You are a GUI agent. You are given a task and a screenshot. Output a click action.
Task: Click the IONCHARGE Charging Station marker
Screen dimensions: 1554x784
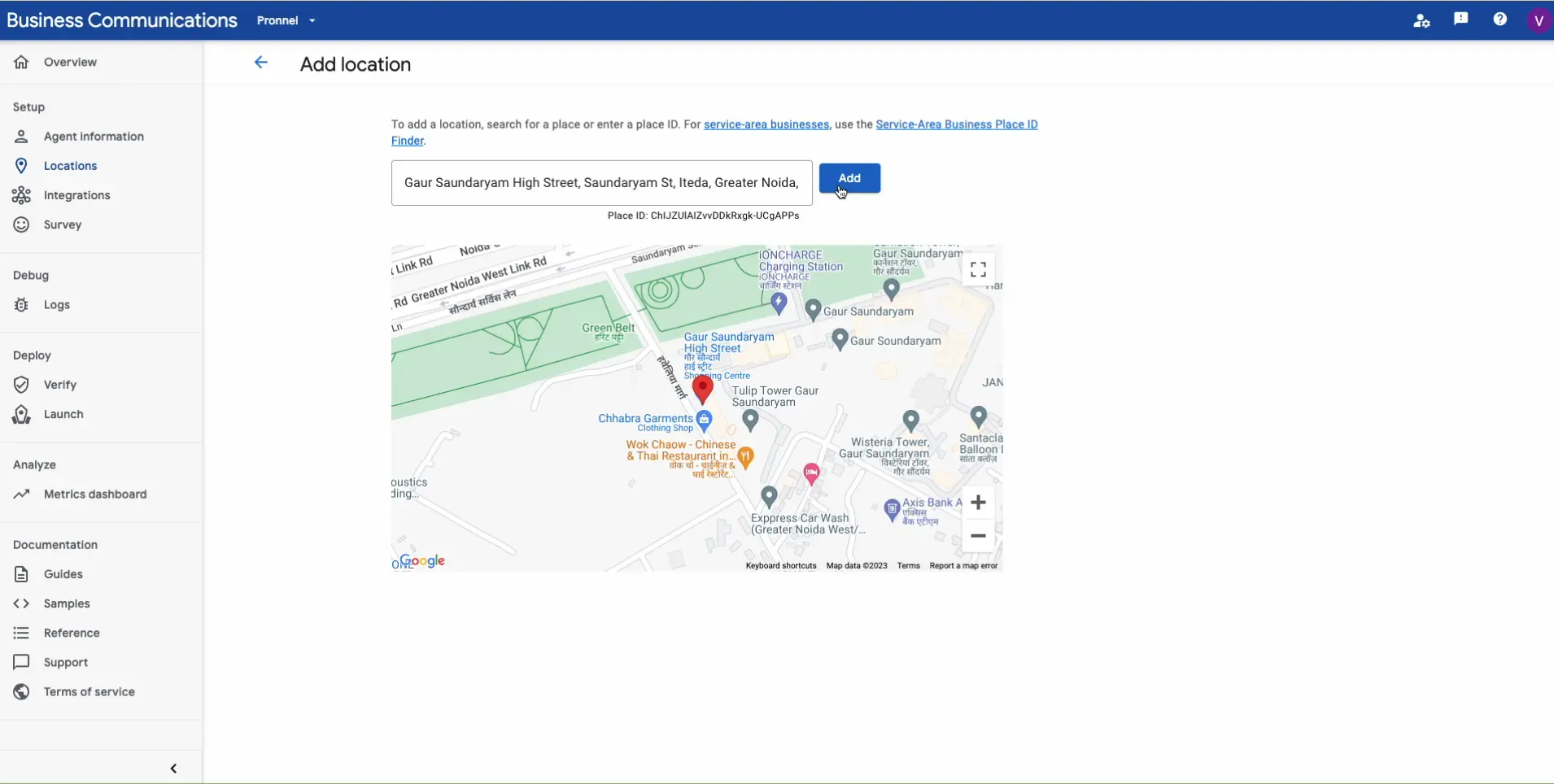click(779, 303)
